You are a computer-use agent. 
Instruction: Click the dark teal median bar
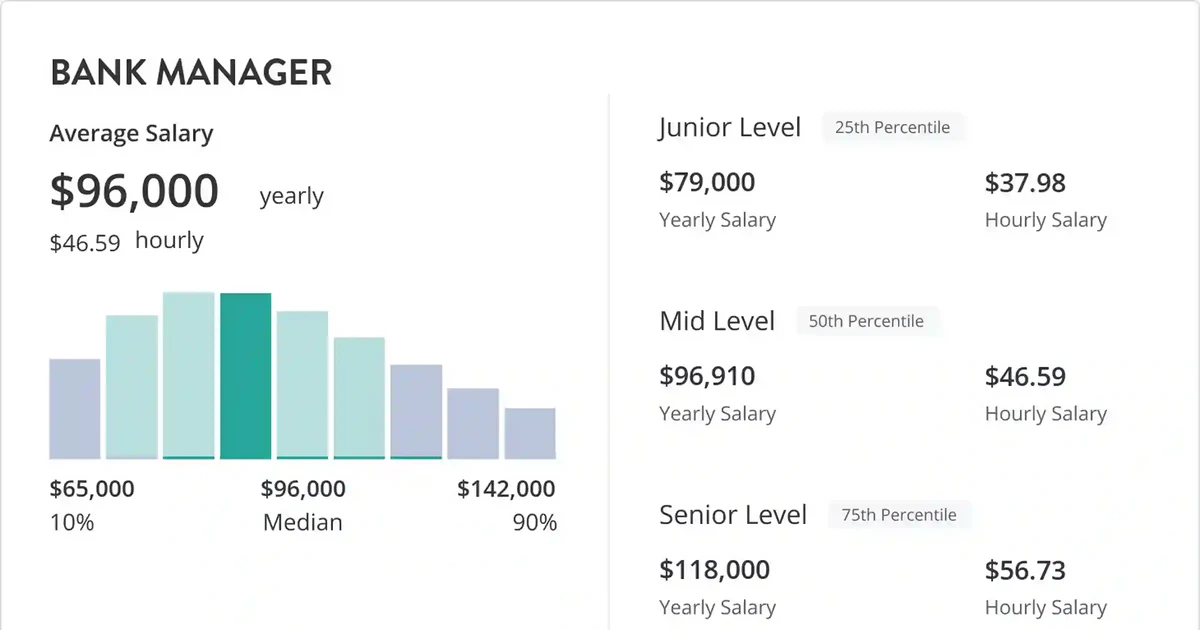245,376
